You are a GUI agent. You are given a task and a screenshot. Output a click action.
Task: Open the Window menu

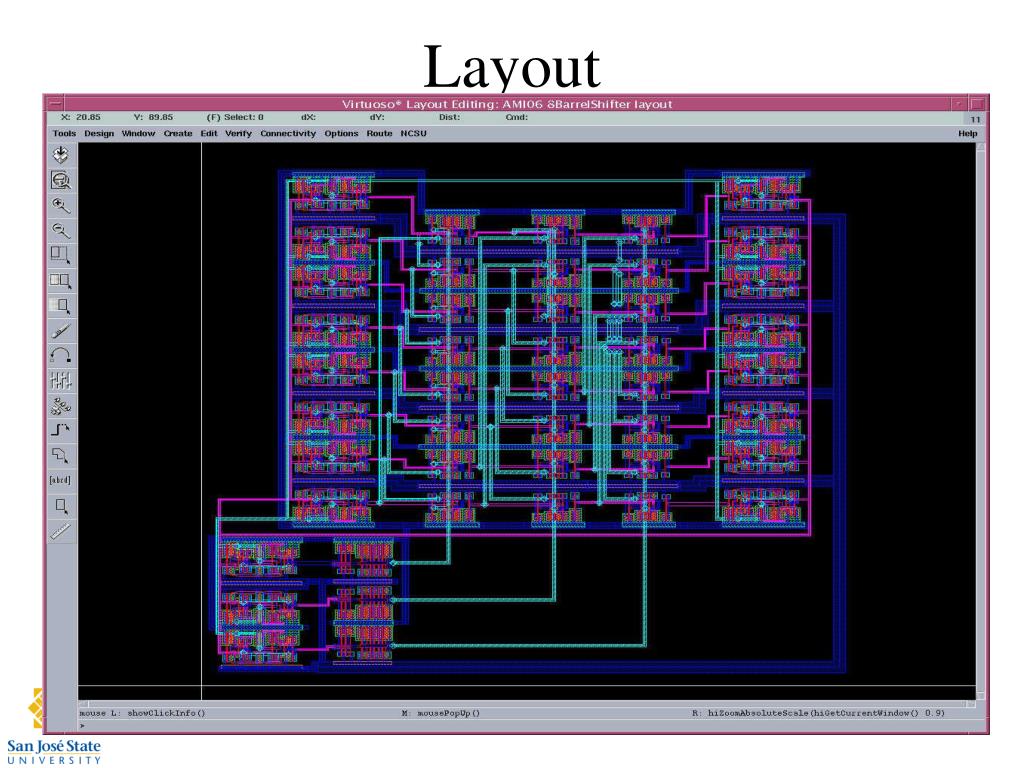tap(138, 133)
